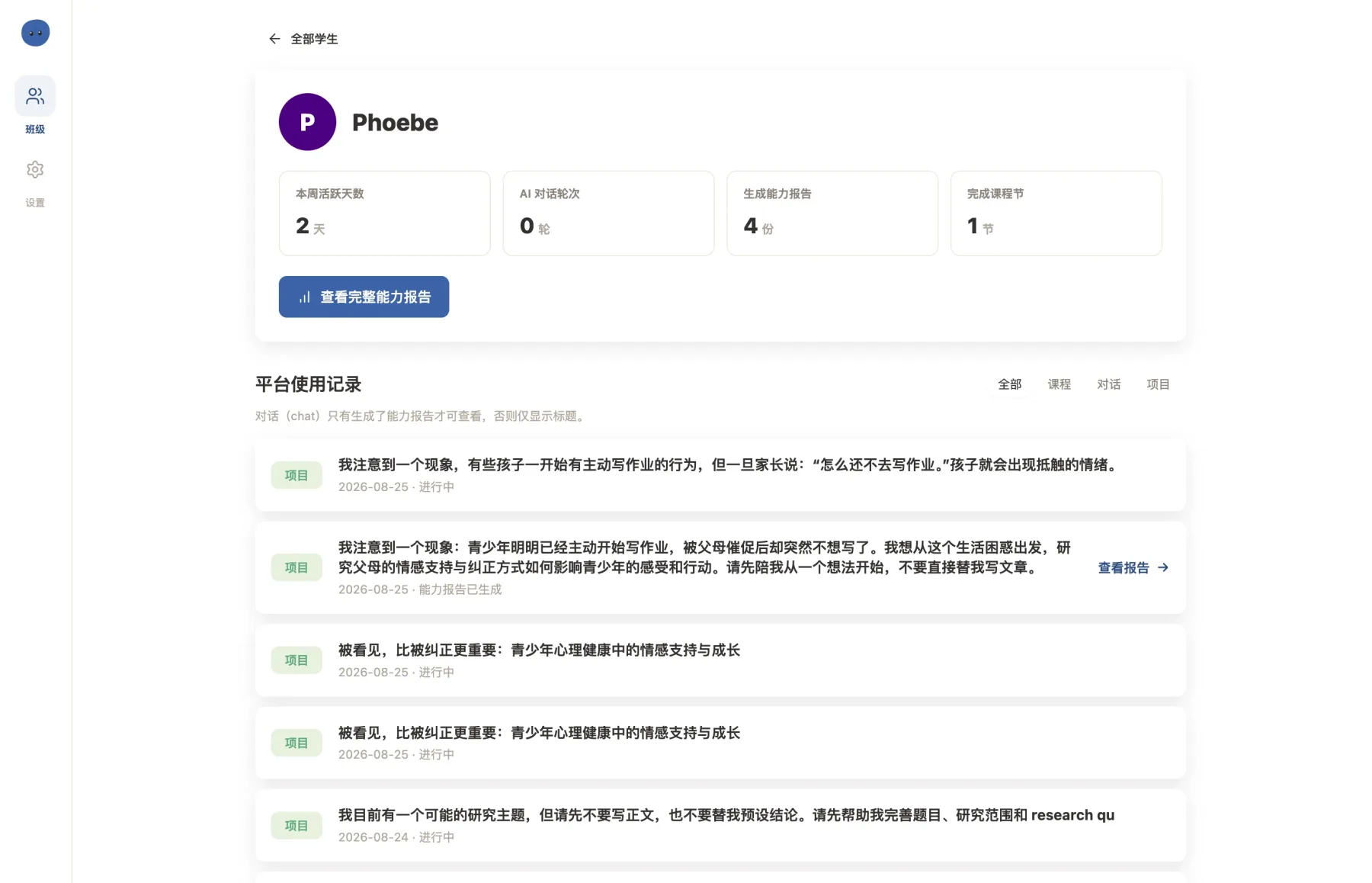This screenshot has width=1372, height=883.
Task: Click the arrow next to 查看报告
Action: coord(1163,567)
